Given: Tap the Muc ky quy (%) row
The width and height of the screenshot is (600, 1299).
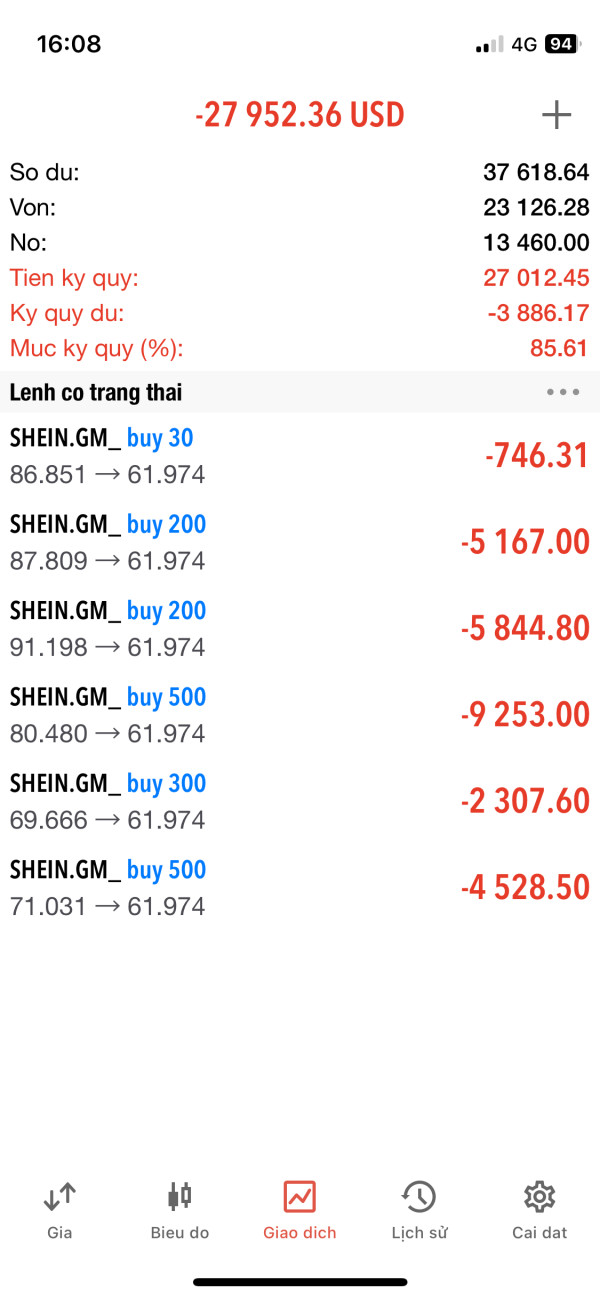Looking at the screenshot, I should pyautogui.click(x=300, y=349).
